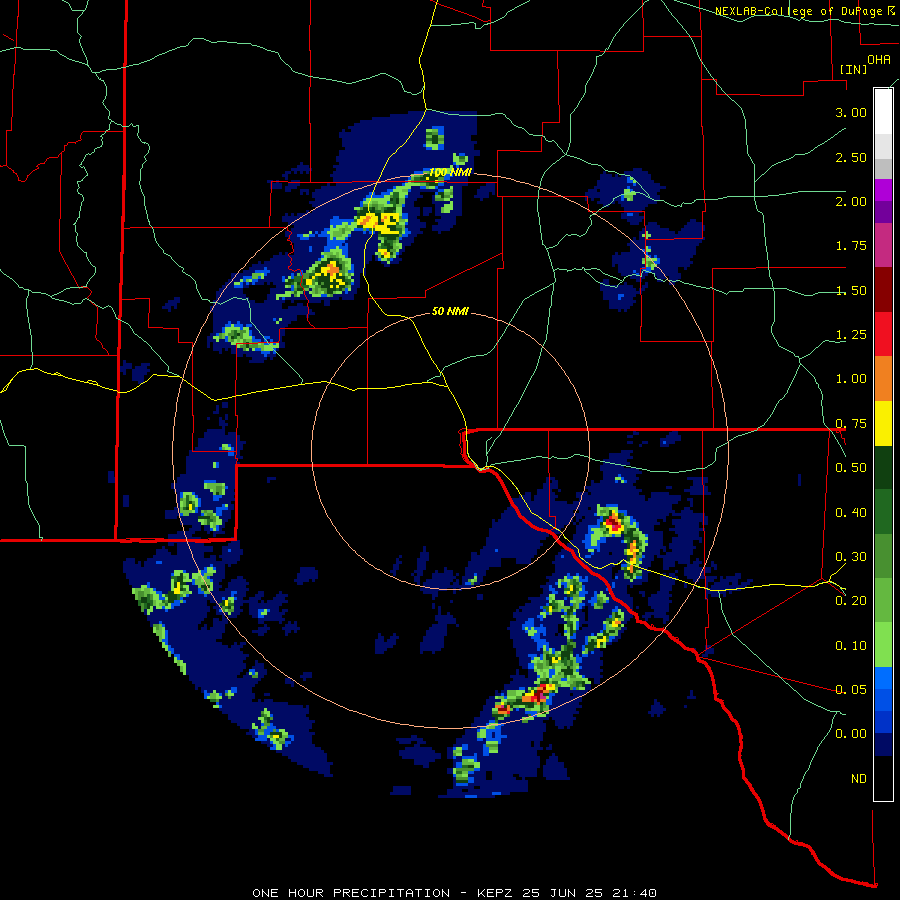This screenshot has height=900, width=900.
Task: Pick the navy legend swatch above ND
Action: pyautogui.click(x=883, y=744)
